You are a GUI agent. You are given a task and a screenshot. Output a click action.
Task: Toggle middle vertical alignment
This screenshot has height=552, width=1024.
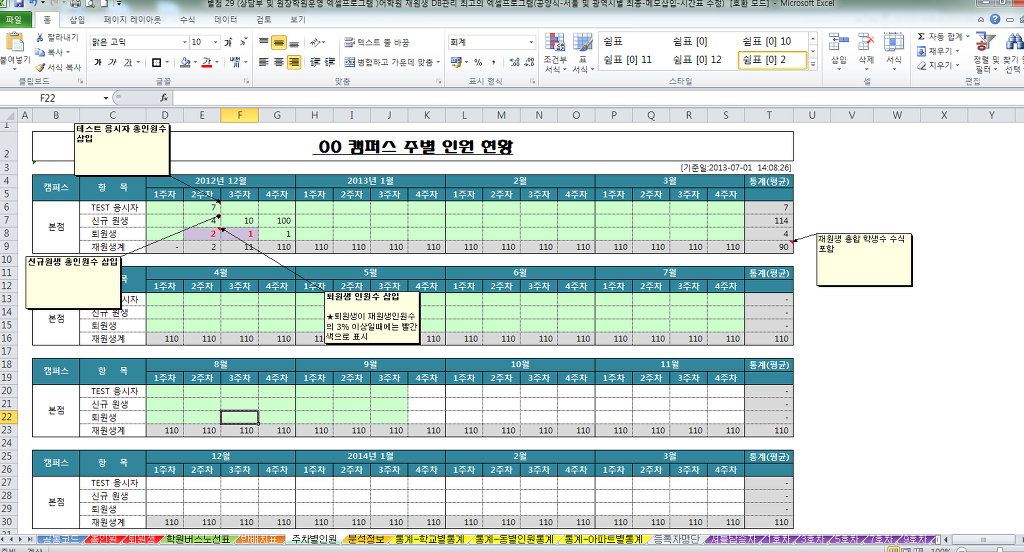pyautogui.click(x=279, y=42)
